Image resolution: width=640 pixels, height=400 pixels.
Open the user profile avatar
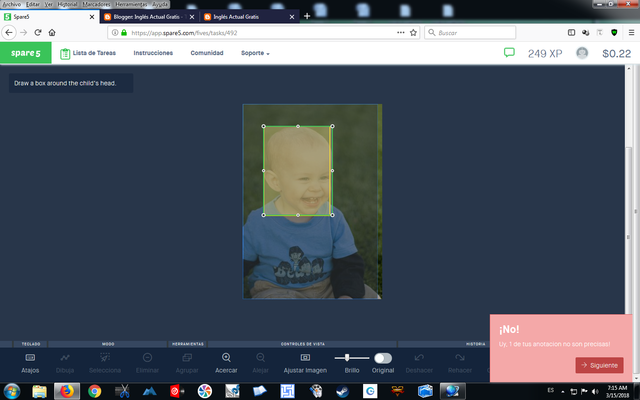point(582,53)
